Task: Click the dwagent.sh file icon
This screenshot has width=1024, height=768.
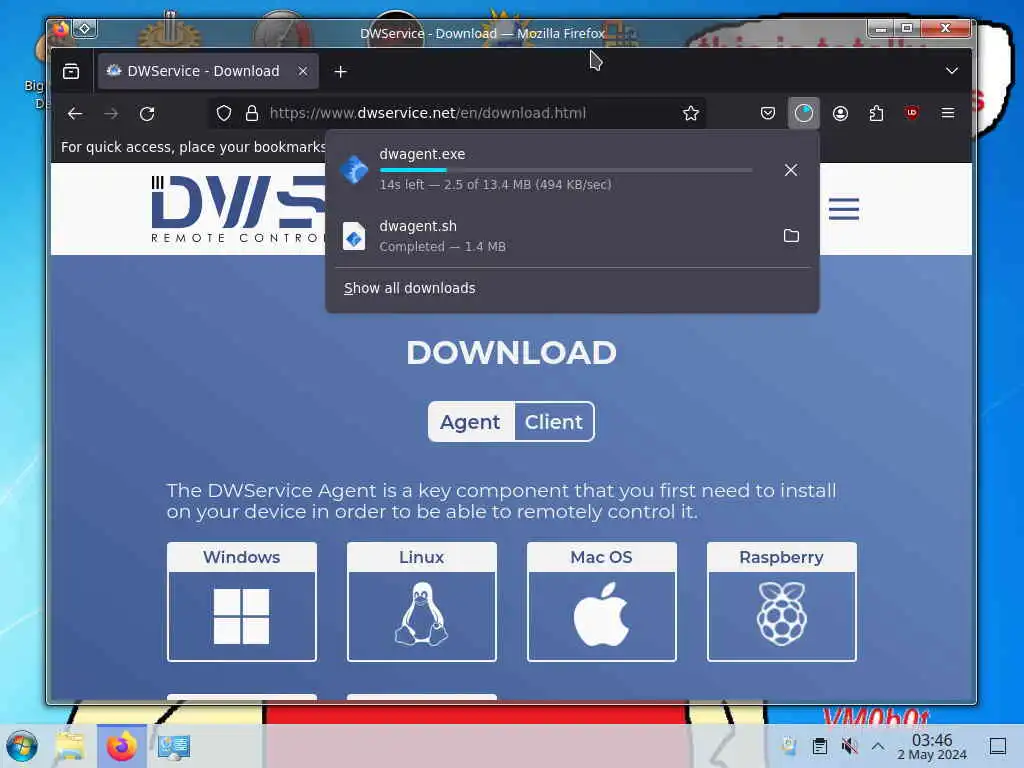Action: click(354, 236)
